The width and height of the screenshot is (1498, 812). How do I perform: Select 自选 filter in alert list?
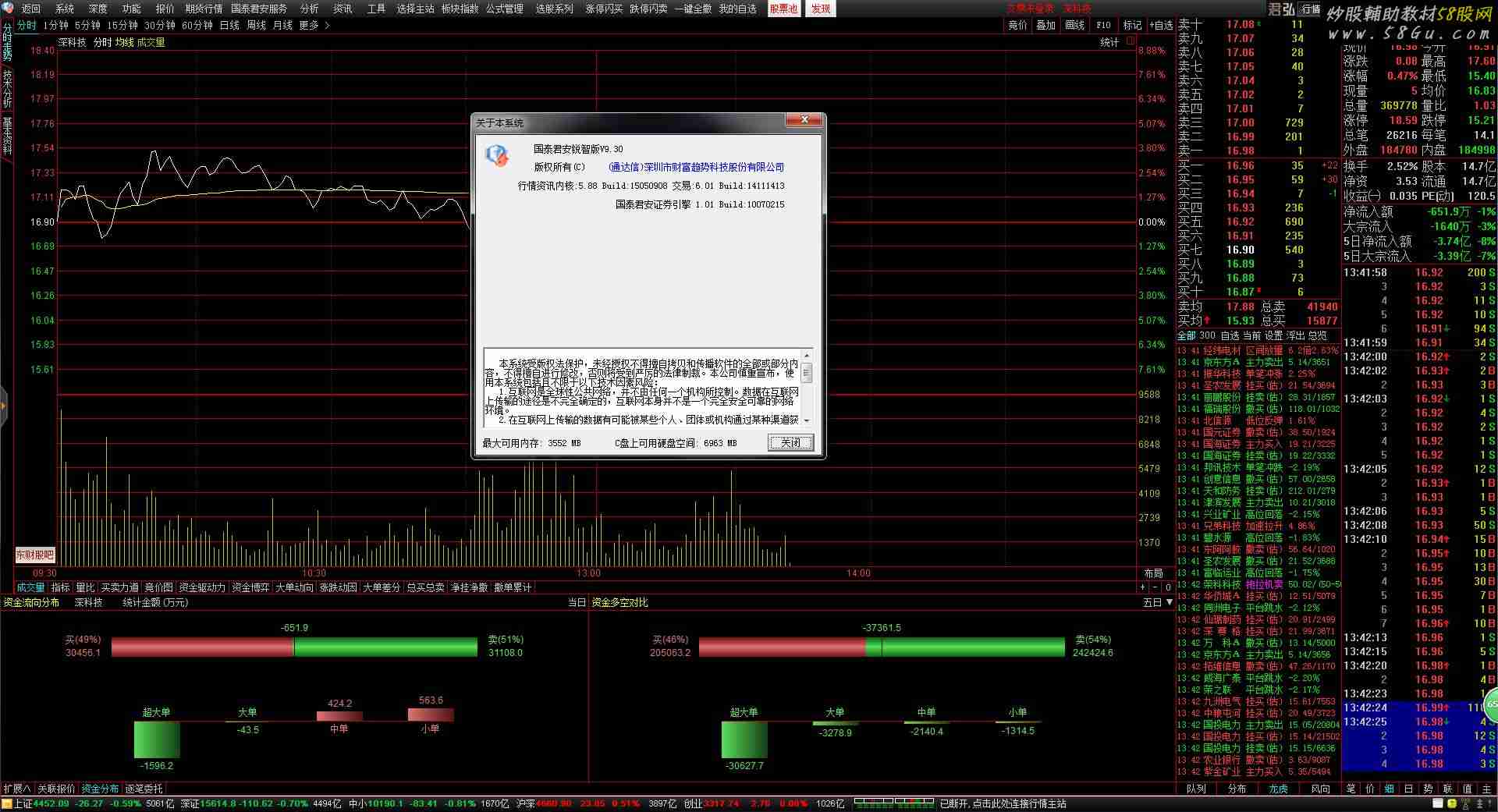click(1230, 335)
